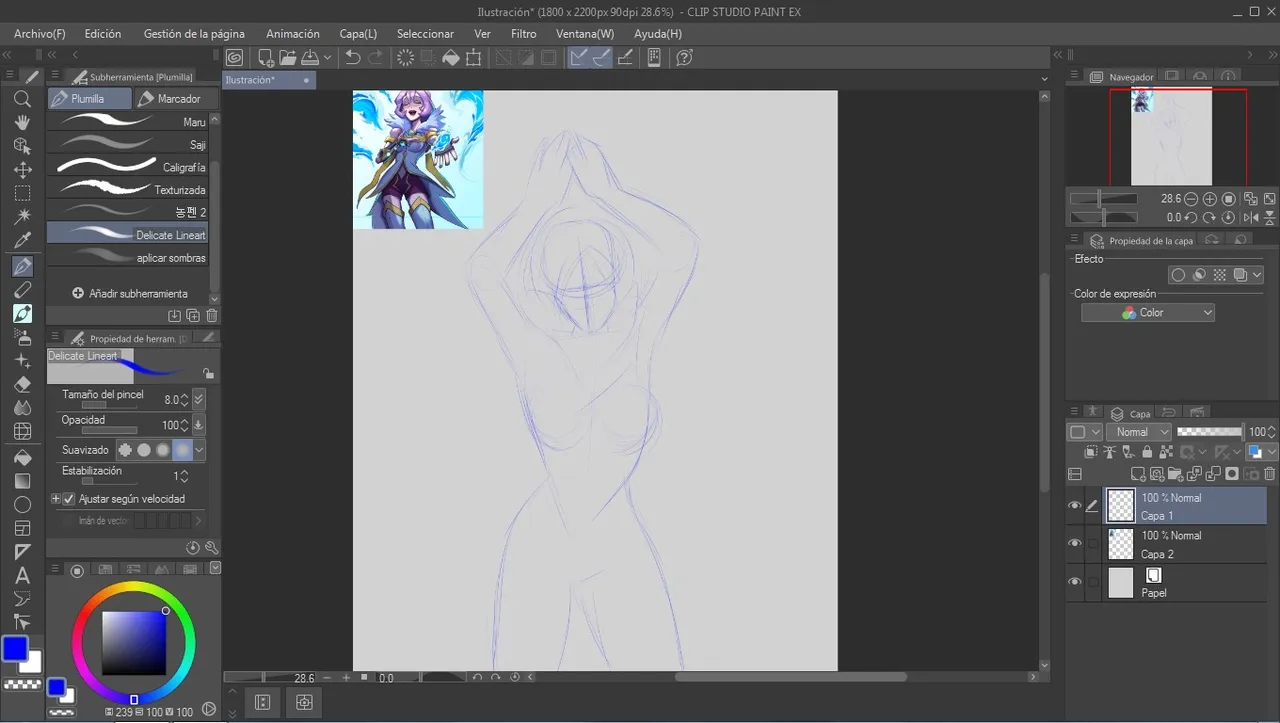Select the Fill bucket tool
The image size is (1280, 723).
click(x=22, y=457)
